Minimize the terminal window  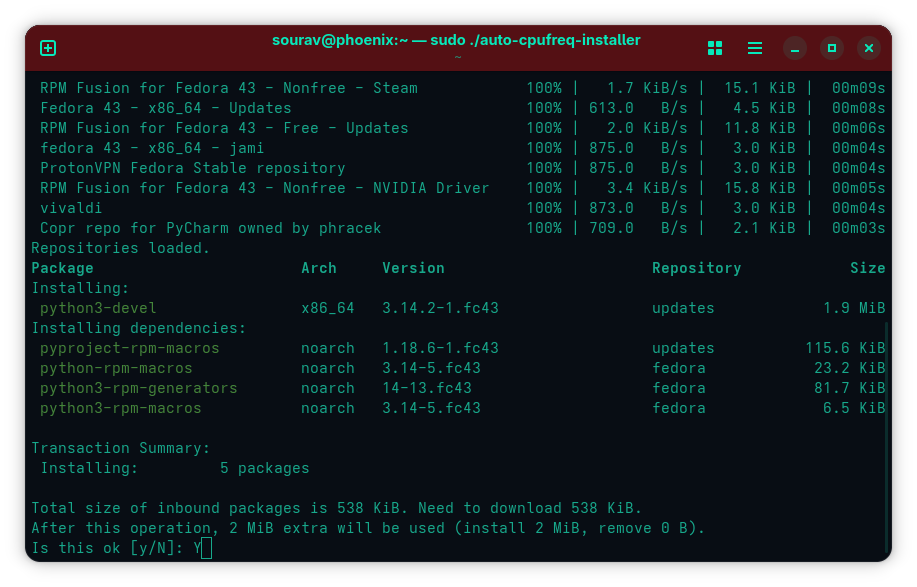click(795, 48)
